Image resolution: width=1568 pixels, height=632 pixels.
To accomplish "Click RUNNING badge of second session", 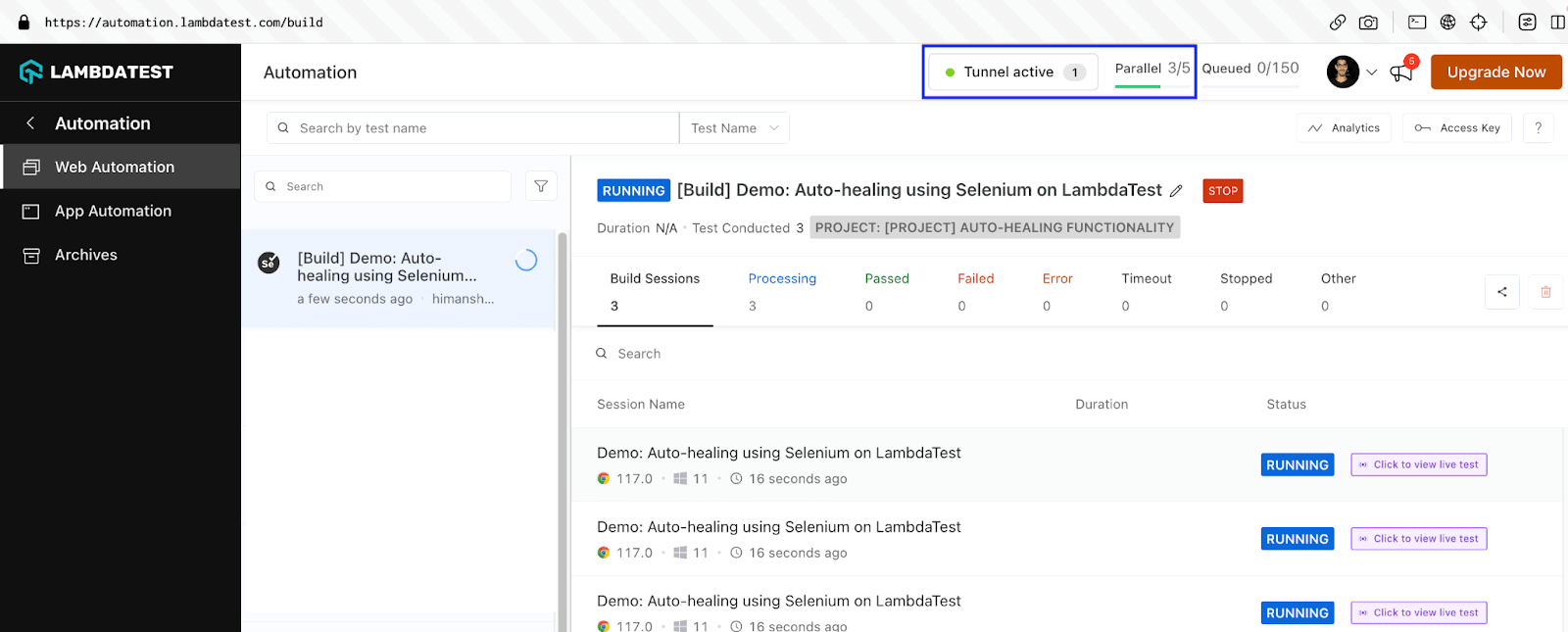I will click(1298, 539).
